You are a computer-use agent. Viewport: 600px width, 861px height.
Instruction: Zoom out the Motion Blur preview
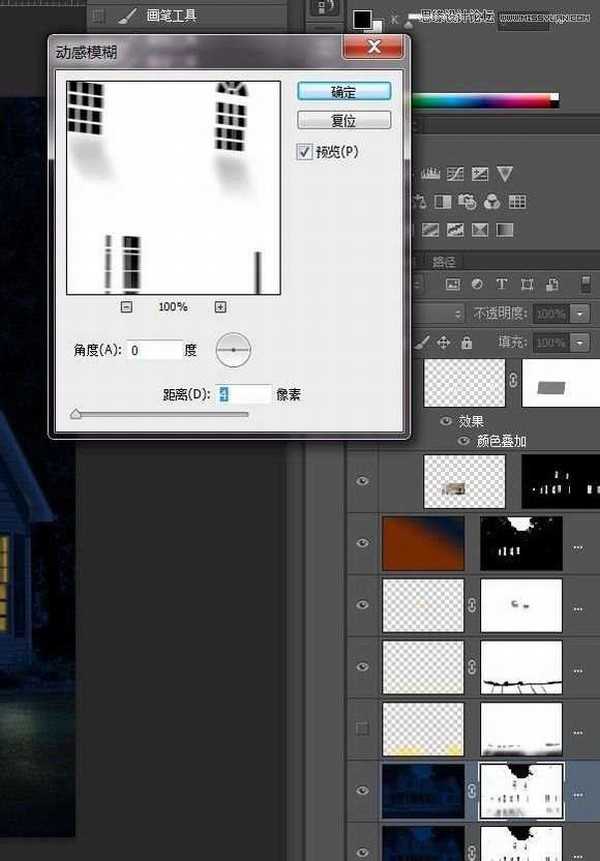[126, 307]
